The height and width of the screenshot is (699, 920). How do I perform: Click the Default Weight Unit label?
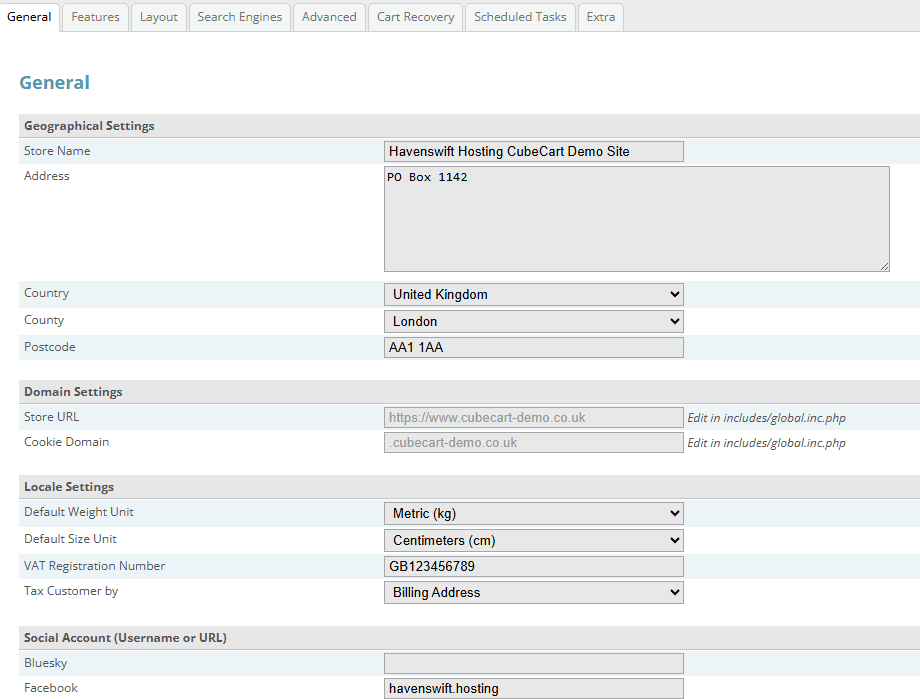click(79, 512)
